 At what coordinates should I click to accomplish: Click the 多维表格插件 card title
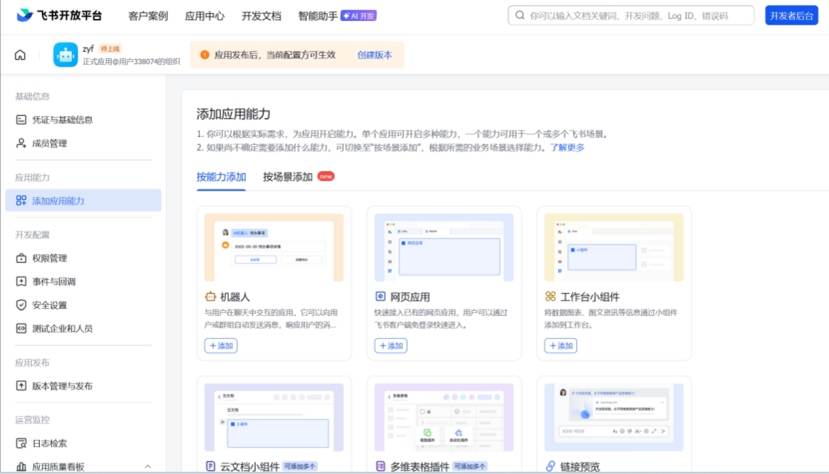click(420, 467)
